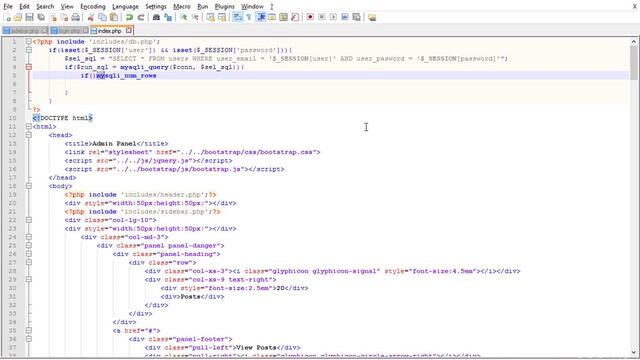Close the index.php tab

click(129, 30)
